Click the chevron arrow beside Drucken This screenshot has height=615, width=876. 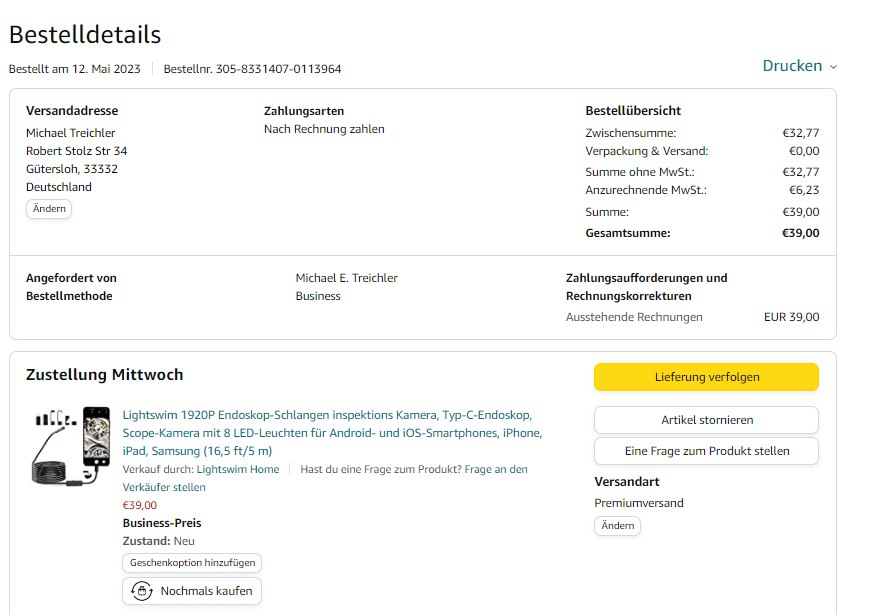tap(833, 67)
